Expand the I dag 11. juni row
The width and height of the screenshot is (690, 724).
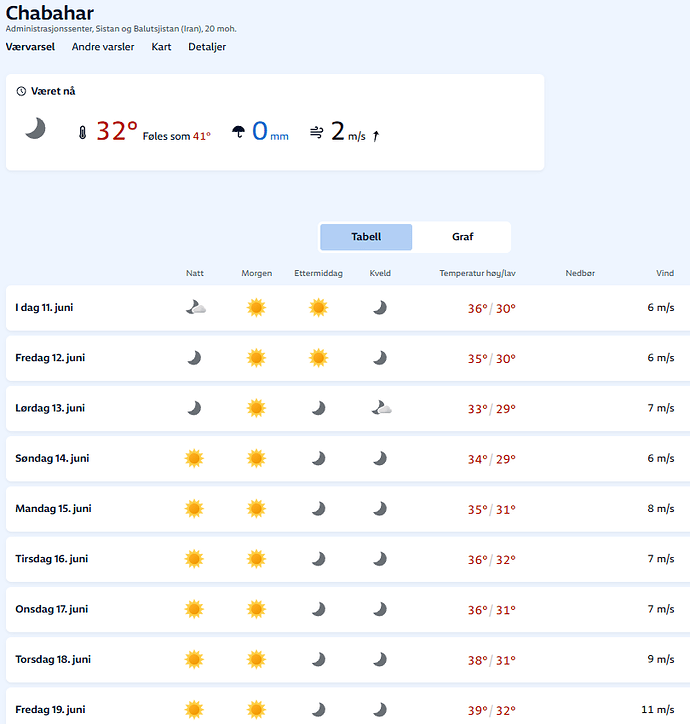click(x=348, y=308)
